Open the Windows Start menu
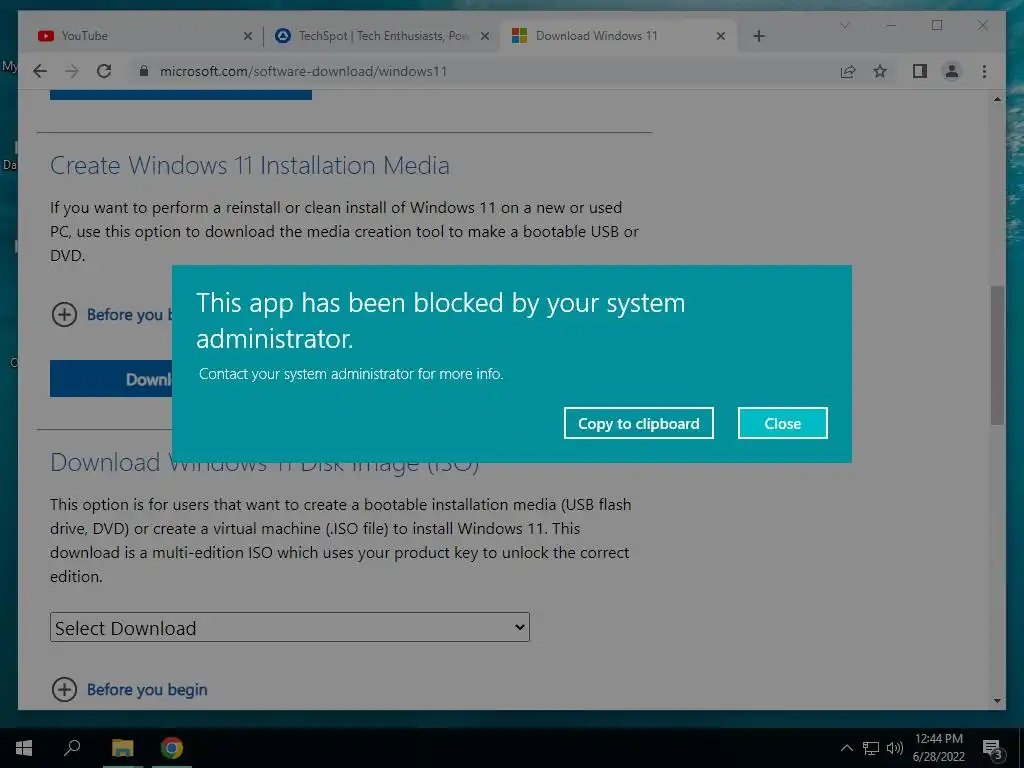1024x768 pixels. tap(24, 748)
